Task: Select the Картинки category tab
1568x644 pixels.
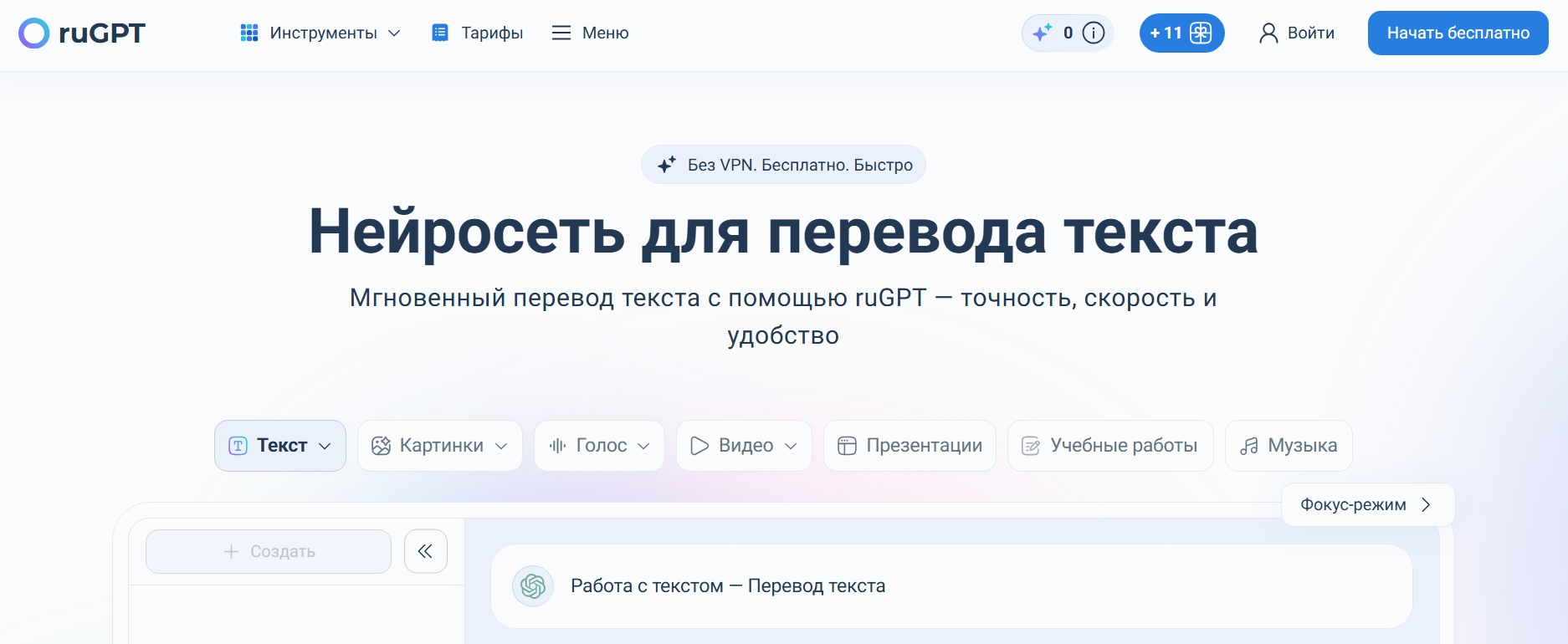Action: tap(440, 446)
